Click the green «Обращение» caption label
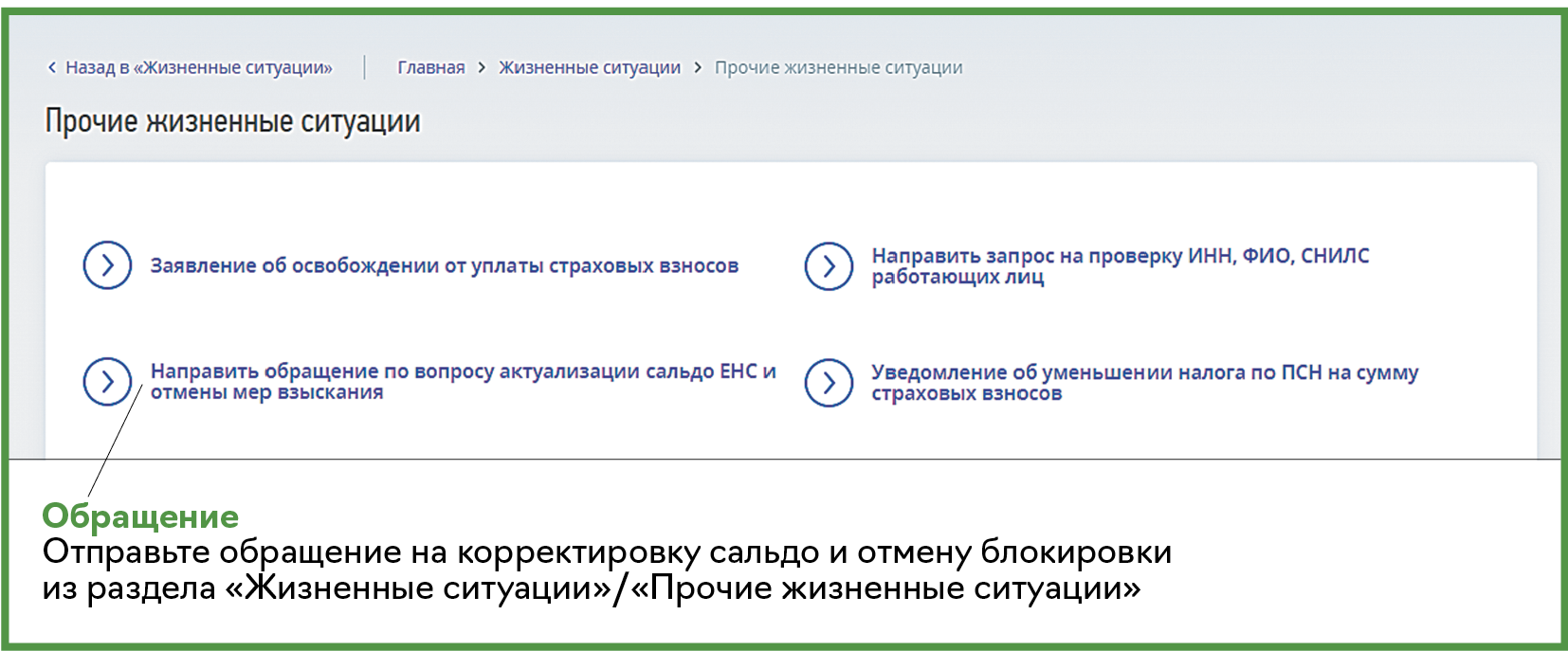The height and width of the screenshot is (651, 1568). (x=140, y=516)
